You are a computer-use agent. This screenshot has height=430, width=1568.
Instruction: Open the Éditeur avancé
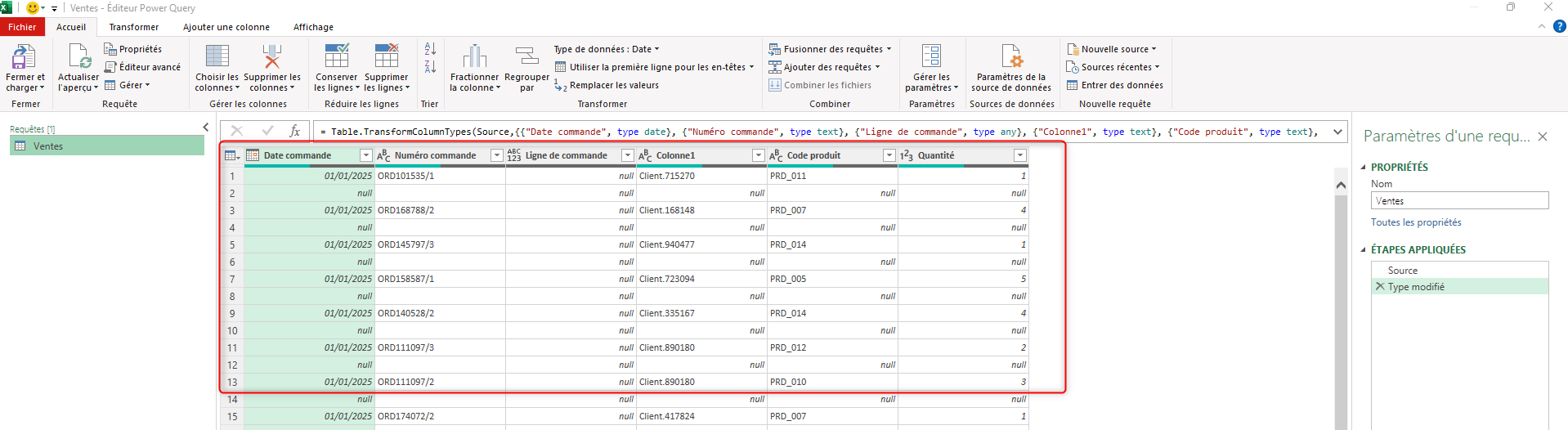click(x=142, y=67)
